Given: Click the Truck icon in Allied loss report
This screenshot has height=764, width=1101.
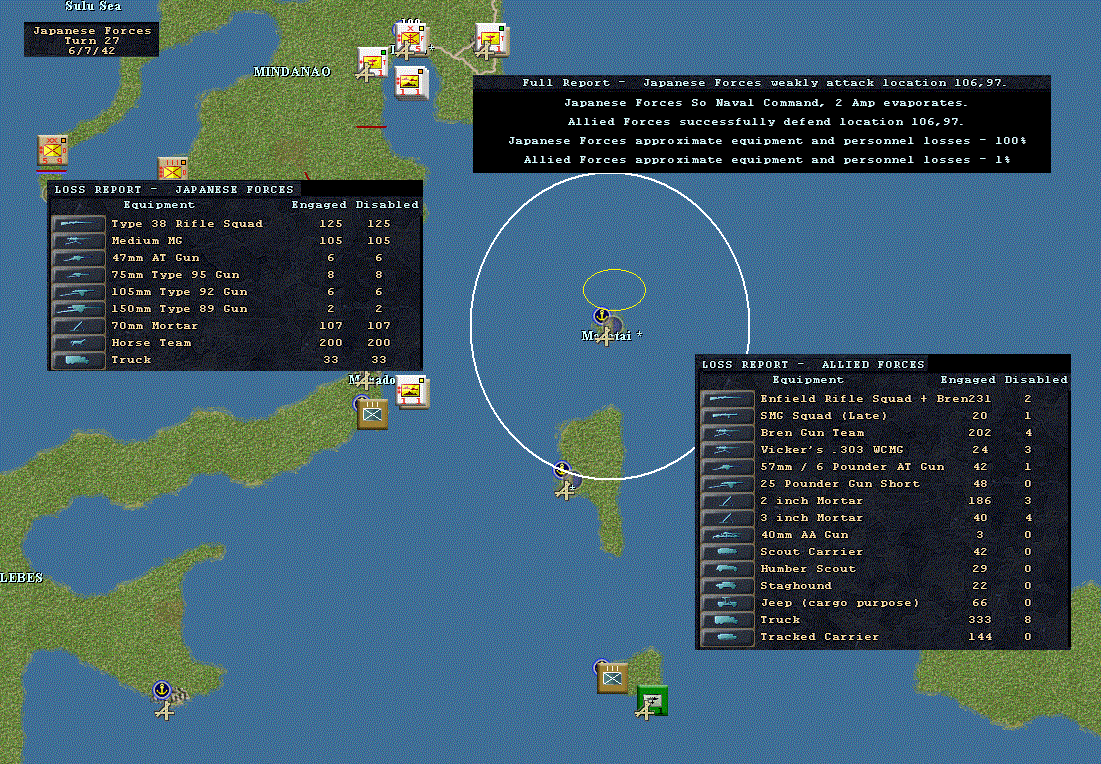Looking at the screenshot, I should point(727,620).
